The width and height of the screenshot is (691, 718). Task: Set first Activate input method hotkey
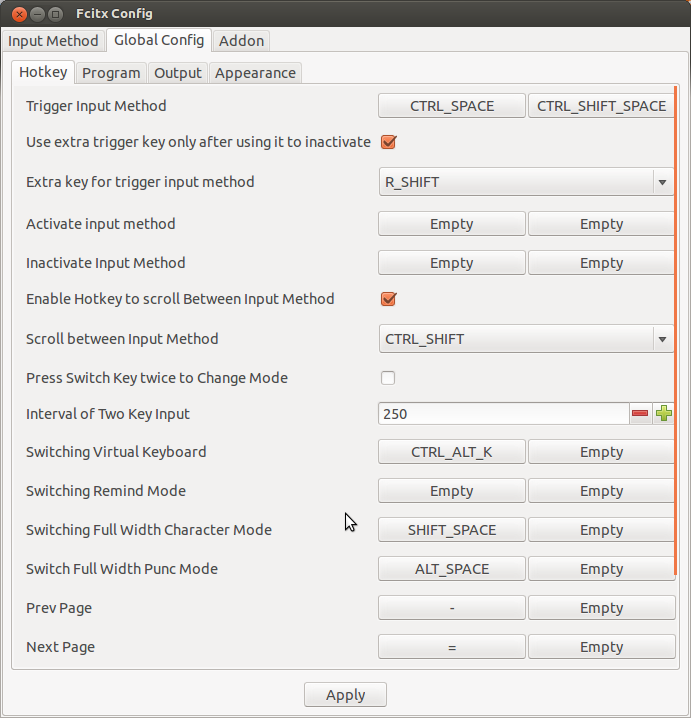point(452,223)
